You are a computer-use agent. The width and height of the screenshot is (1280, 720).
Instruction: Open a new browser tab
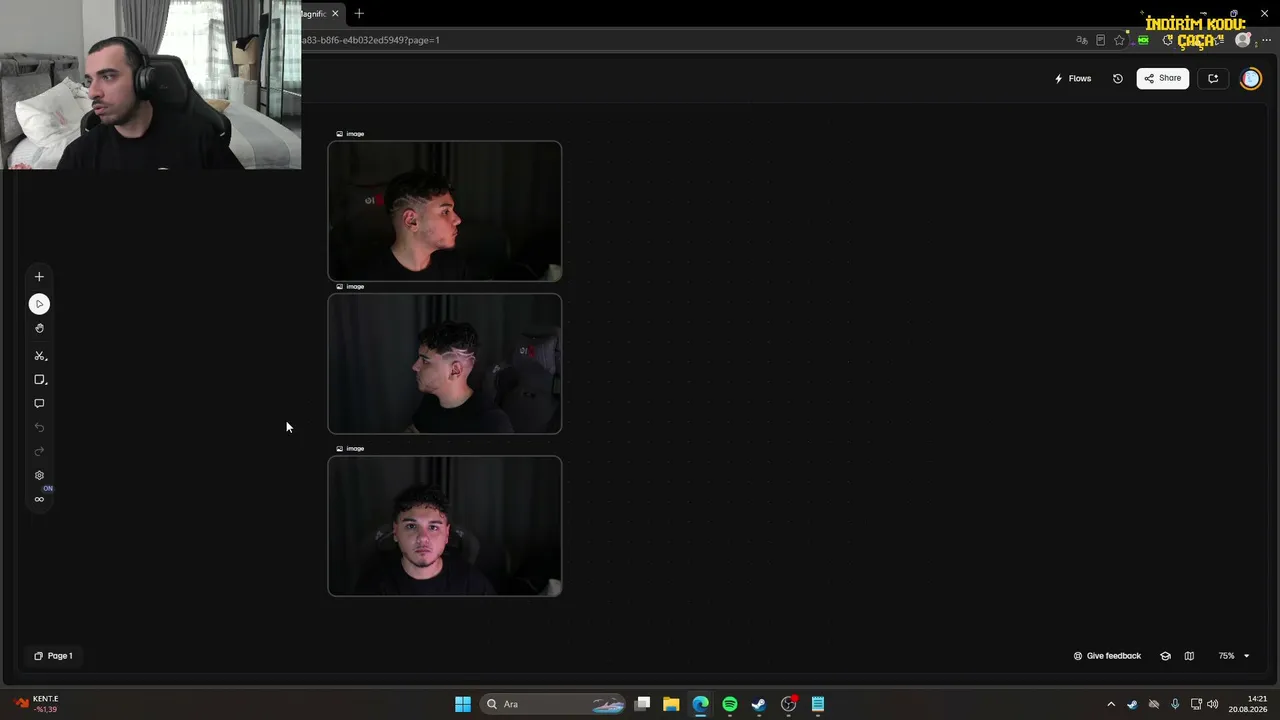[359, 14]
